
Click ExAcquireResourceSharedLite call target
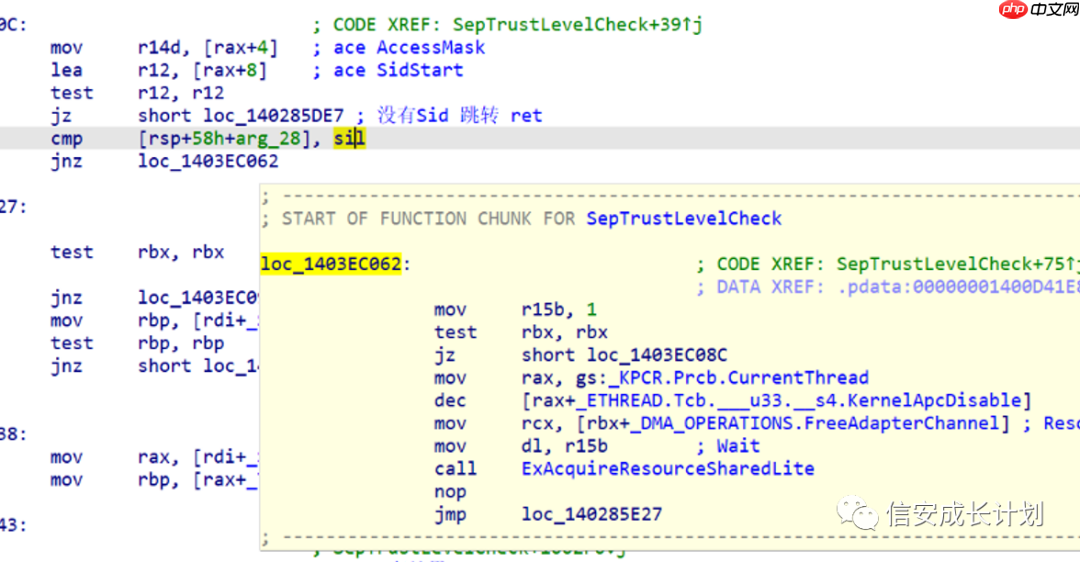668,468
